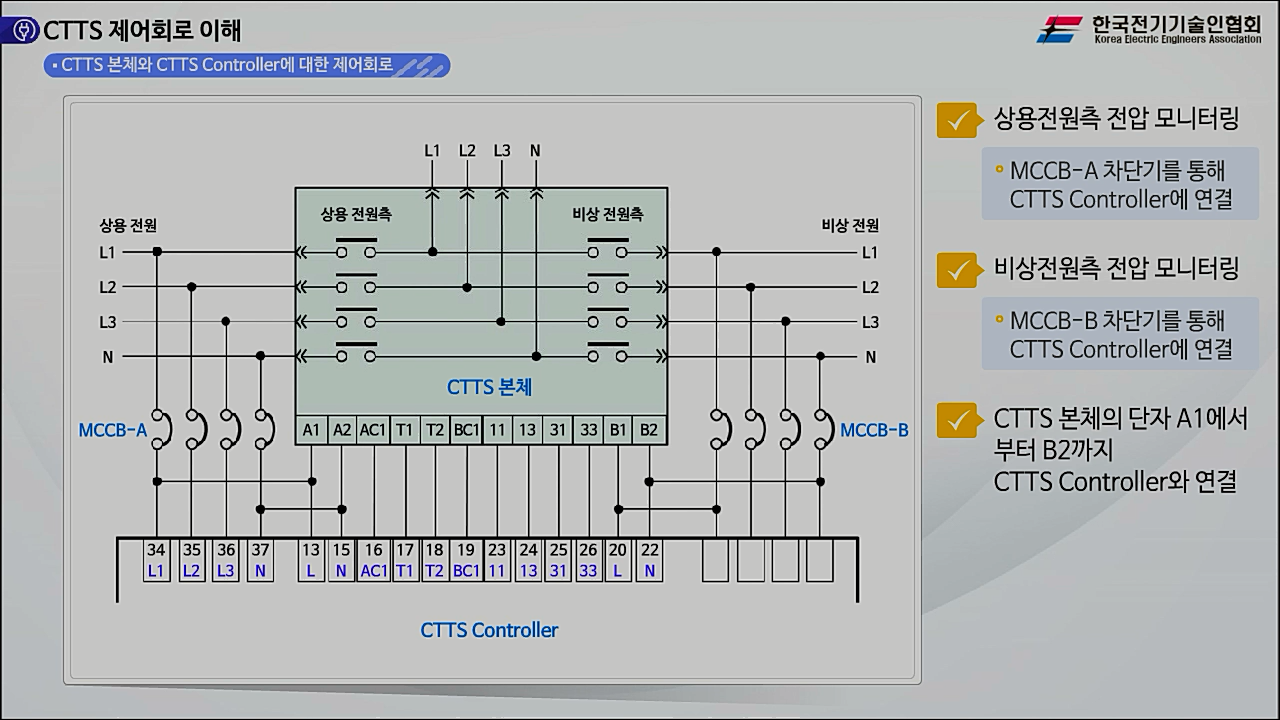
Task: Select the B2 terminal on the CTTS body
Action: (649, 430)
